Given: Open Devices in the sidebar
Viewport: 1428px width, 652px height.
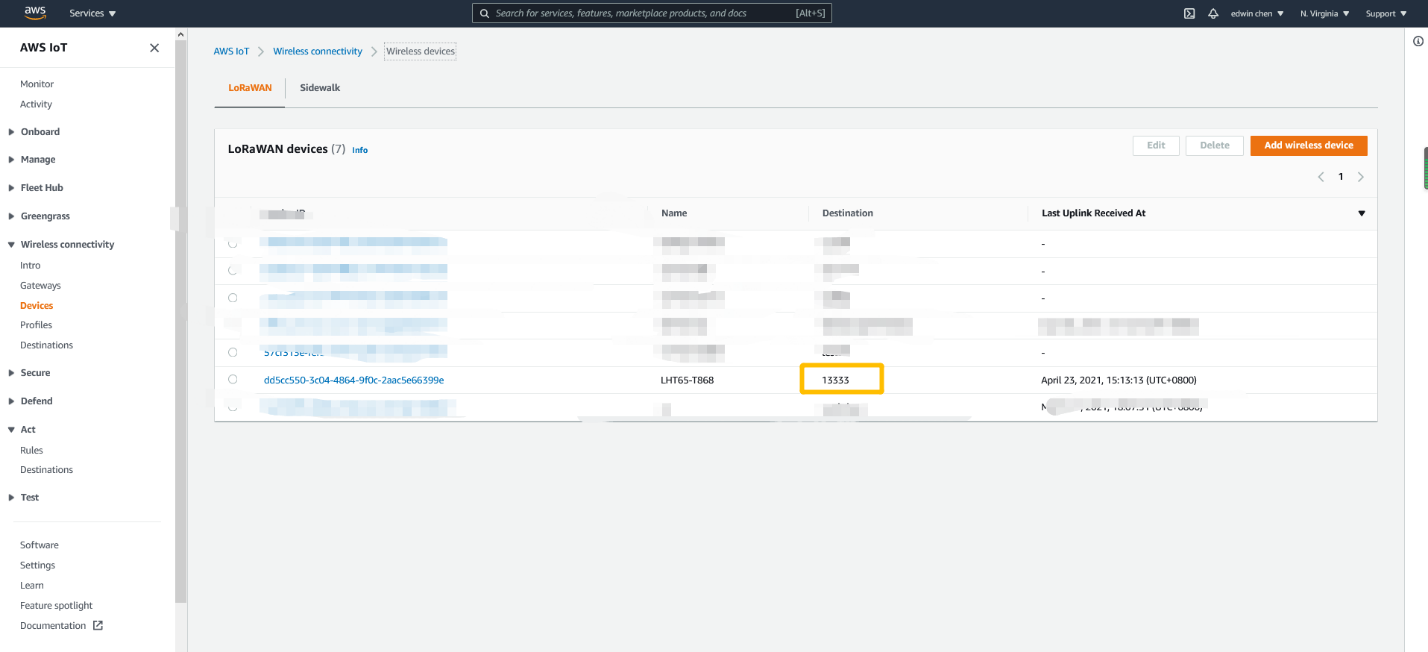Looking at the screenshot, I should pos(37,305).
